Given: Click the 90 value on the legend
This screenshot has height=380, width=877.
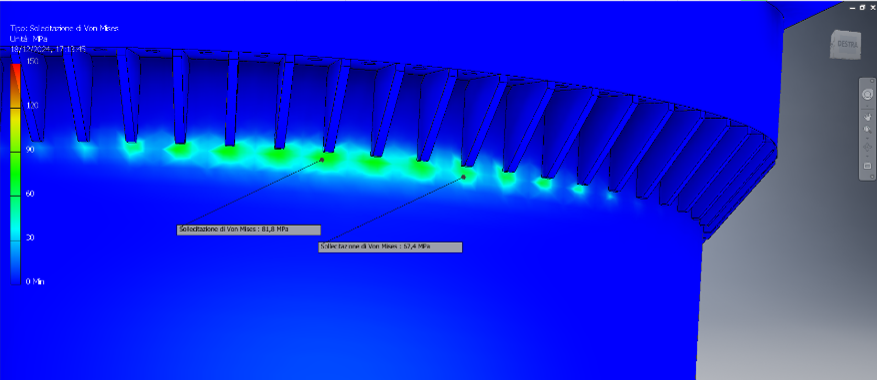Looking at the screenshot, I should pyautogui.click(x=30, y=149).
